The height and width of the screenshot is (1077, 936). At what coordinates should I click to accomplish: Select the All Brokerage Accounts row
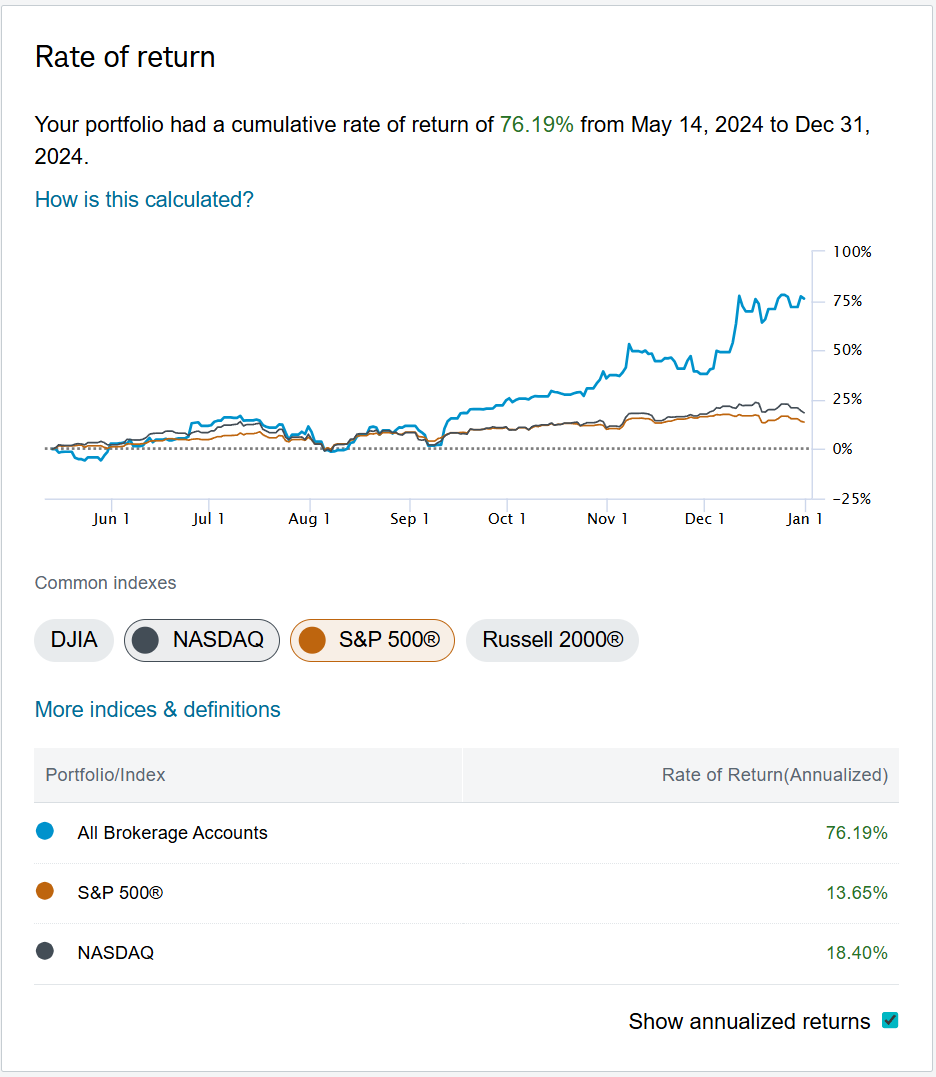point(172,833)
